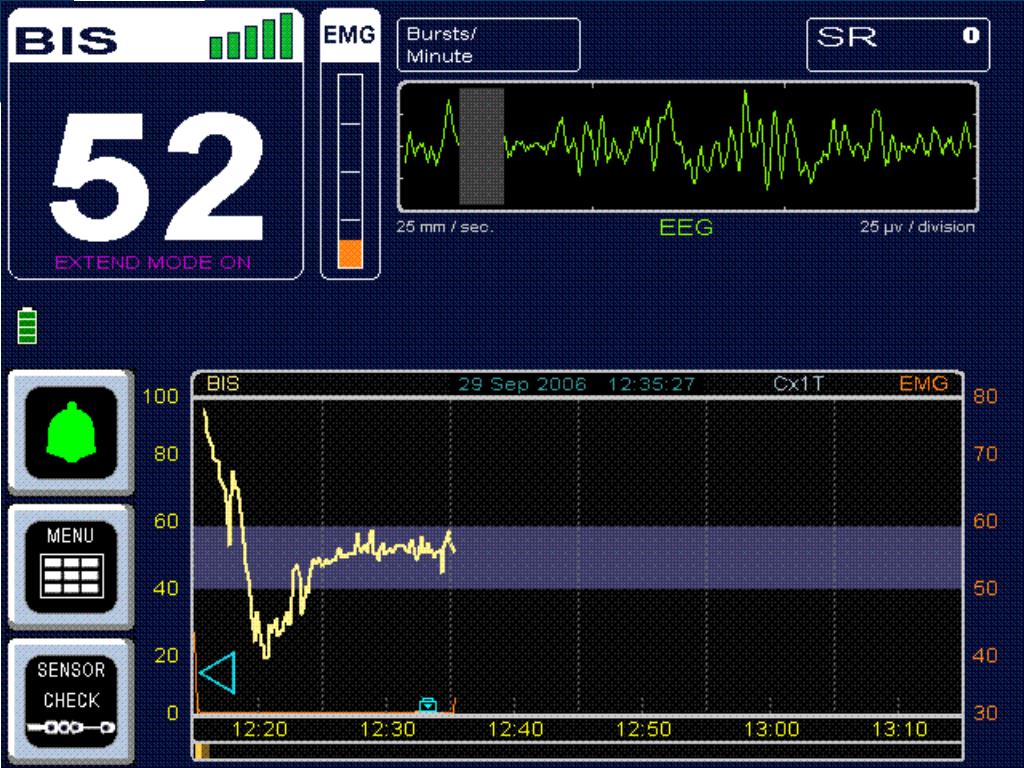
Task: Tap the EXTEND MODE ON indicator text
Action: [153, 263]
